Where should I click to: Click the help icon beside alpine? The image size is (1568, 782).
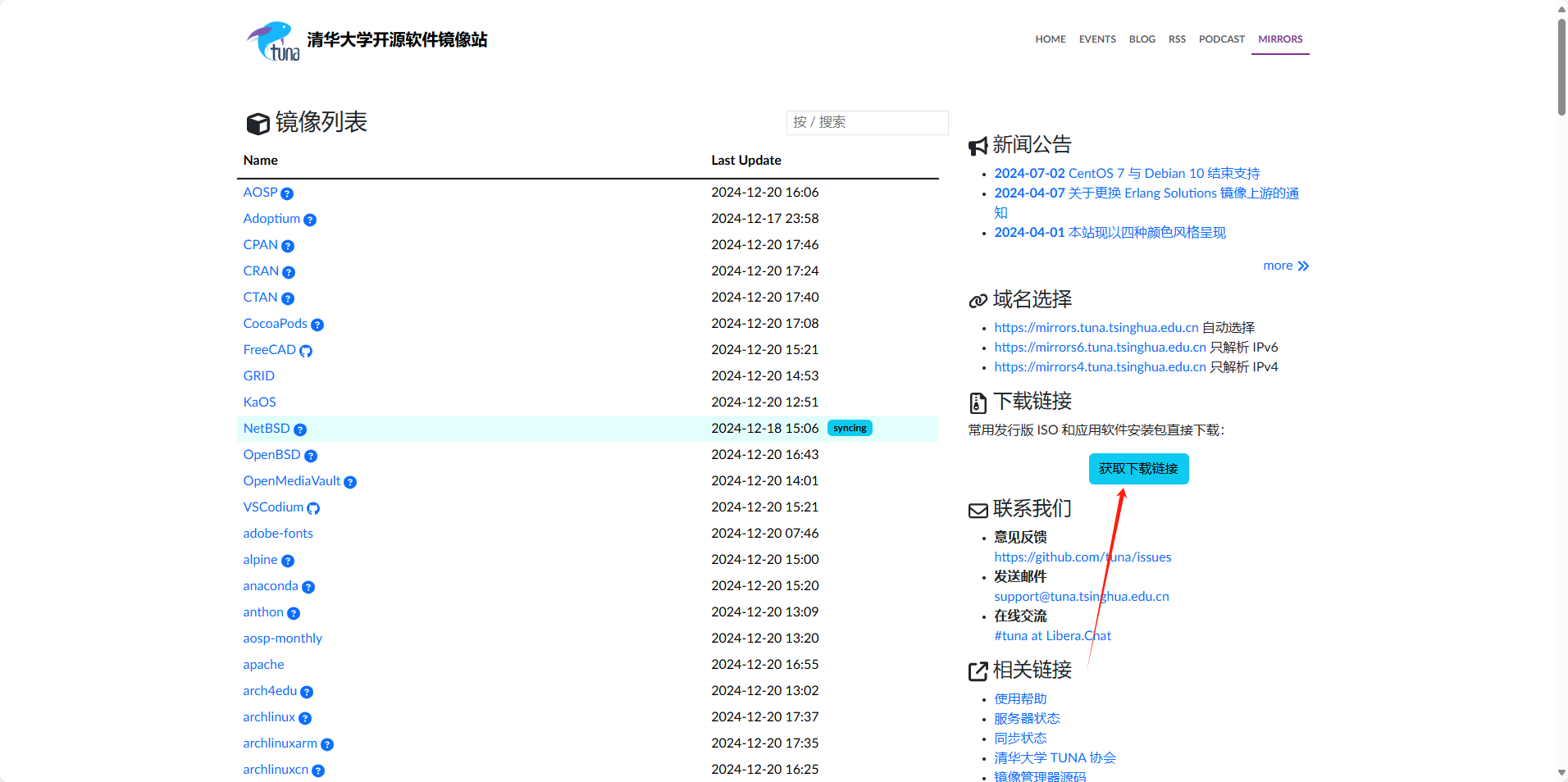click(x=288, y=561)
